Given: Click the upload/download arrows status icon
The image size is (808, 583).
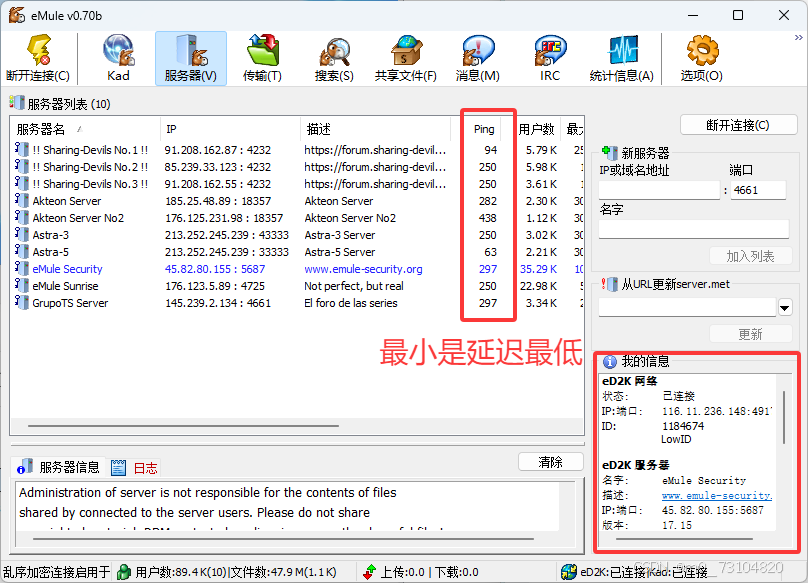Looking at the screenshot, I should pos(369,572).
